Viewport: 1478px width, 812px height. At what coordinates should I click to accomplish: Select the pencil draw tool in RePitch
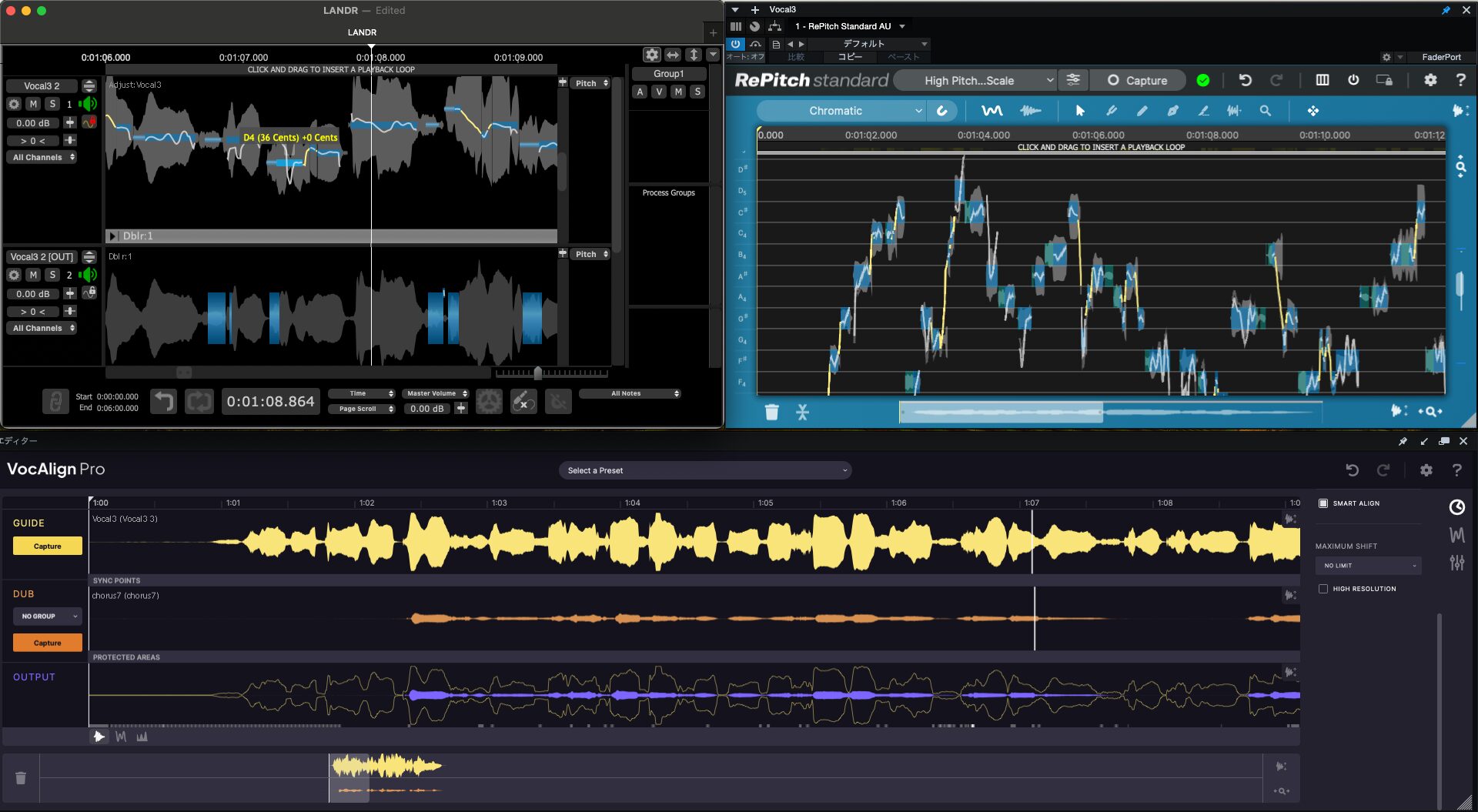[x=1142, y=111]
